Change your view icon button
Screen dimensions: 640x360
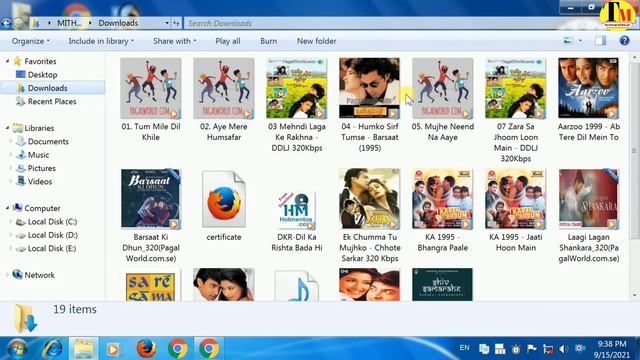click(568, 40)
